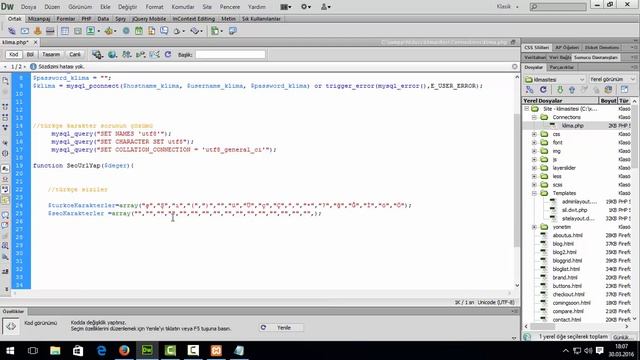Open the Görünüm menu
Viewport: 640px width, 360px height.
[x=80, y=7]
